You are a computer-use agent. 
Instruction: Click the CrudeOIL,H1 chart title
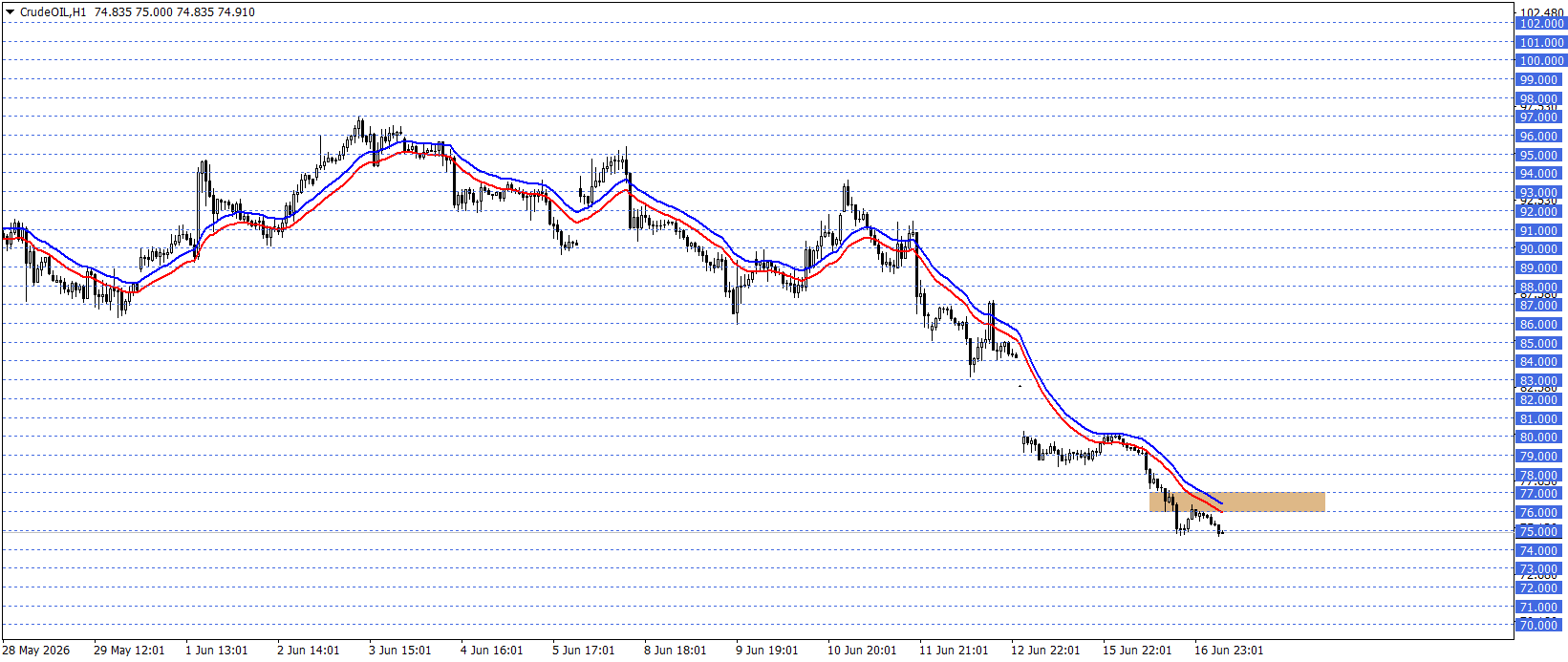(53, 12)
